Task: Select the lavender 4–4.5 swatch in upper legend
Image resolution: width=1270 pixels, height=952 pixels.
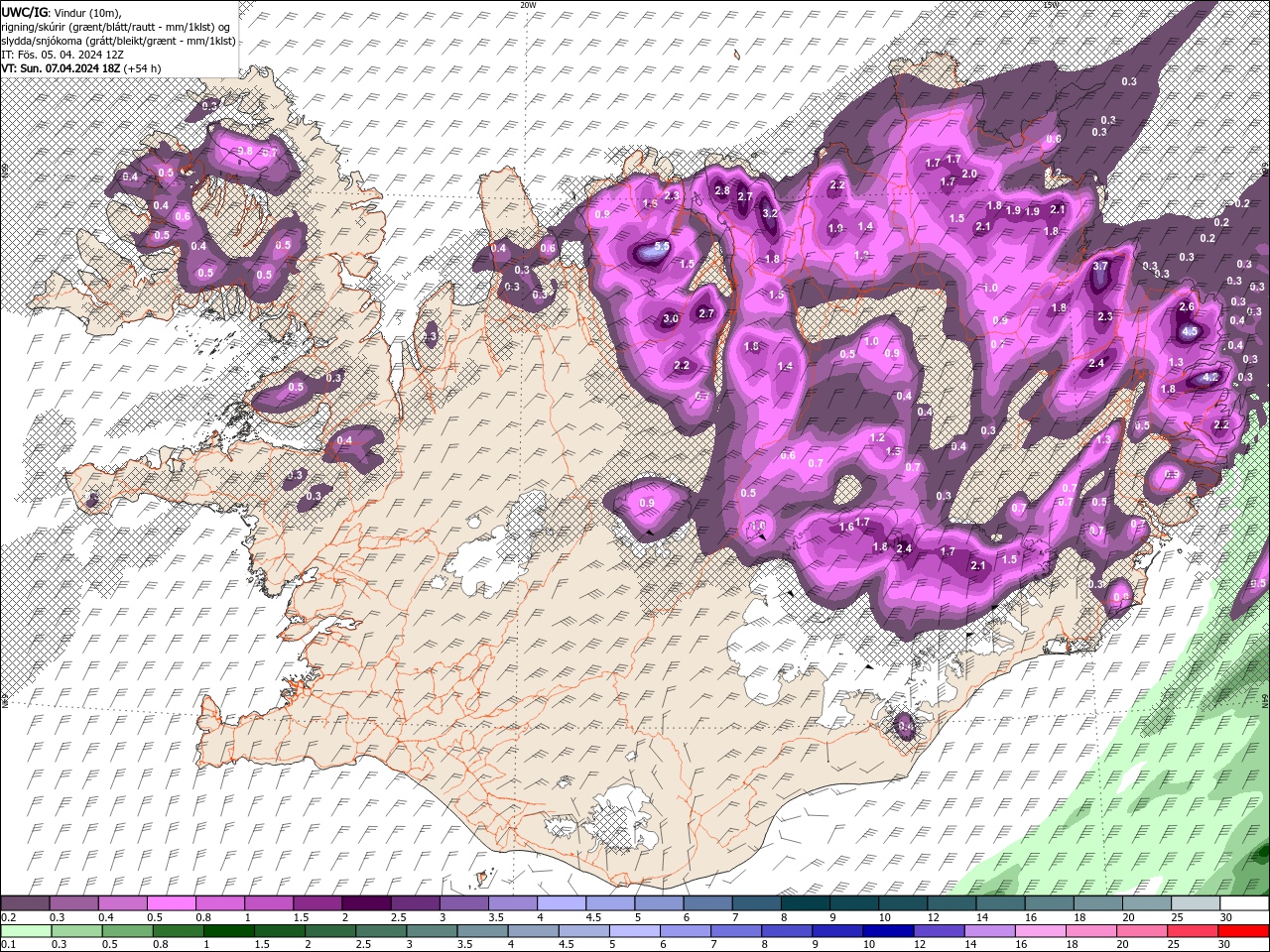Action: tap(562, 903)
